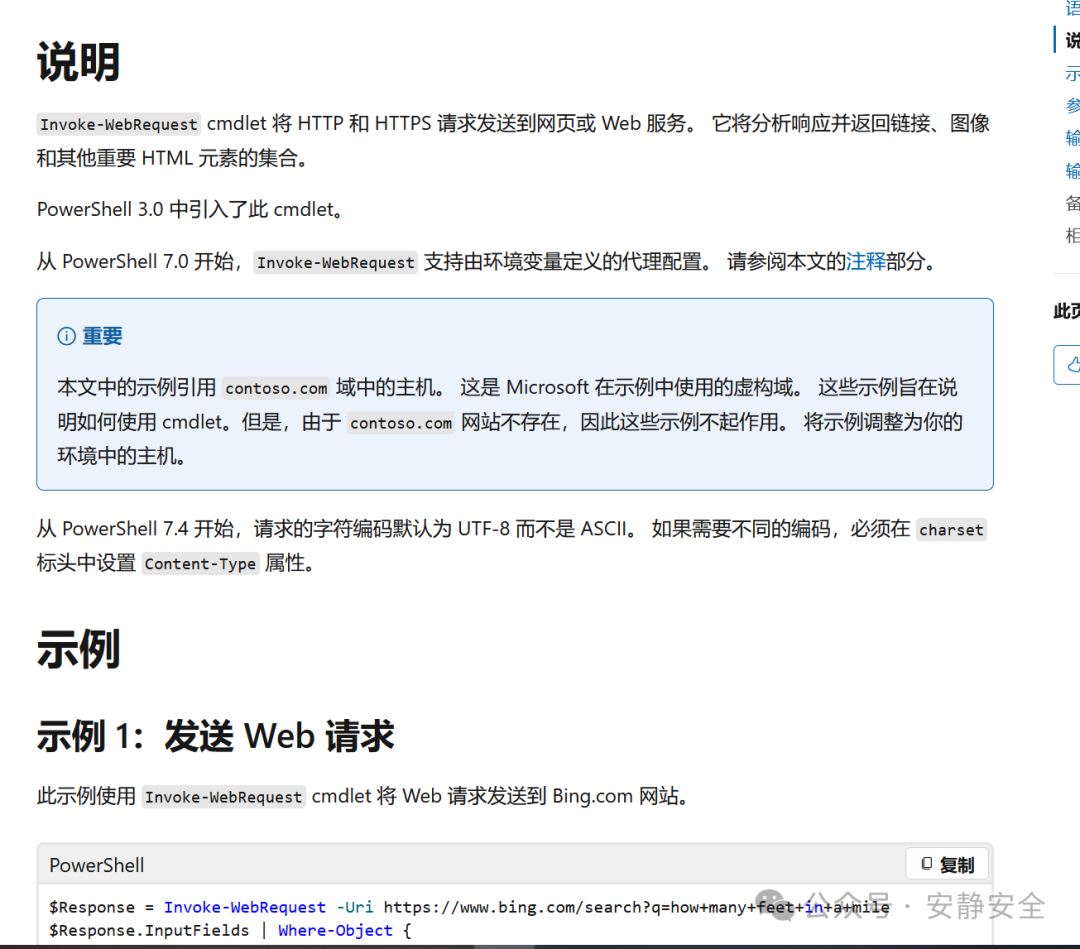
Task: Click the 说明 page heading
Action: click(x=77, y=62)
